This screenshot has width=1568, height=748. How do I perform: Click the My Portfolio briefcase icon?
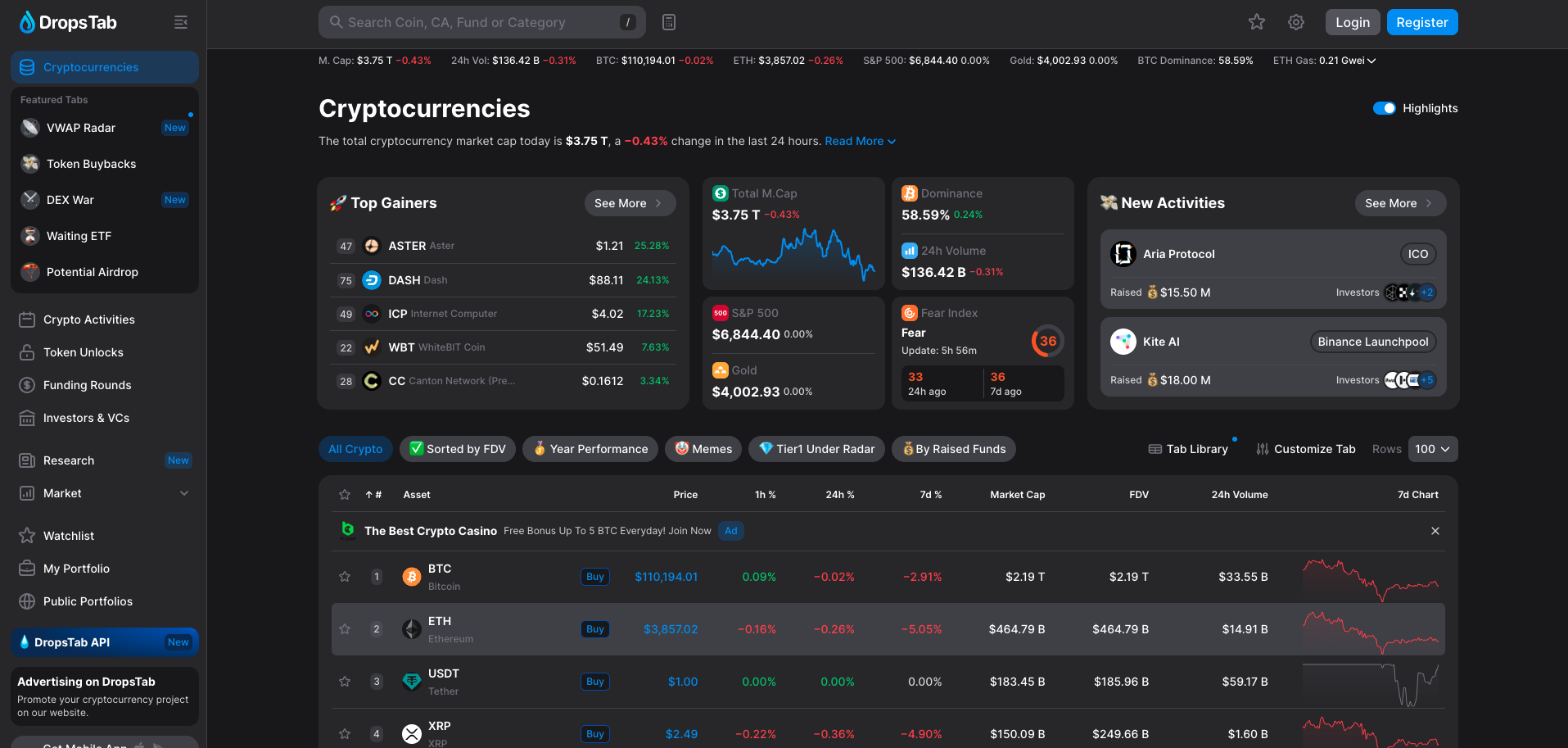[27, 569]
